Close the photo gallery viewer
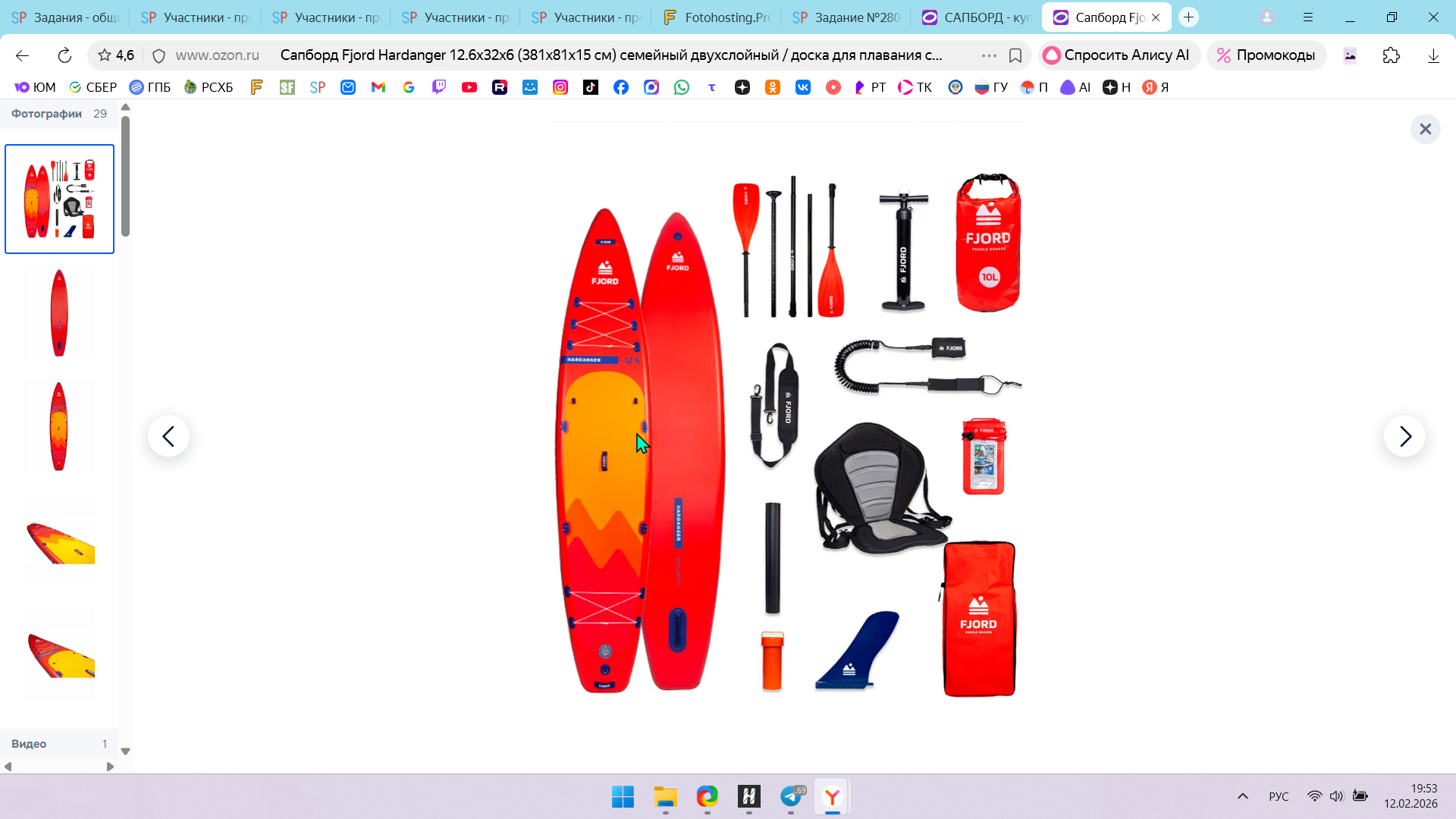The height and width of the screenshot is (819, 1456). click(1425, 129)
